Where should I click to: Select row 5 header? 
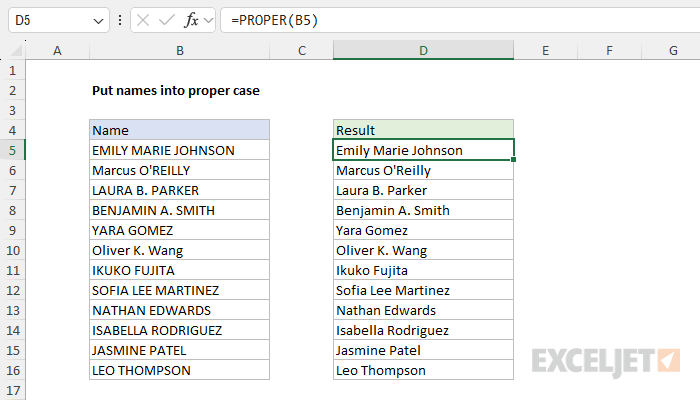point(12,150)
